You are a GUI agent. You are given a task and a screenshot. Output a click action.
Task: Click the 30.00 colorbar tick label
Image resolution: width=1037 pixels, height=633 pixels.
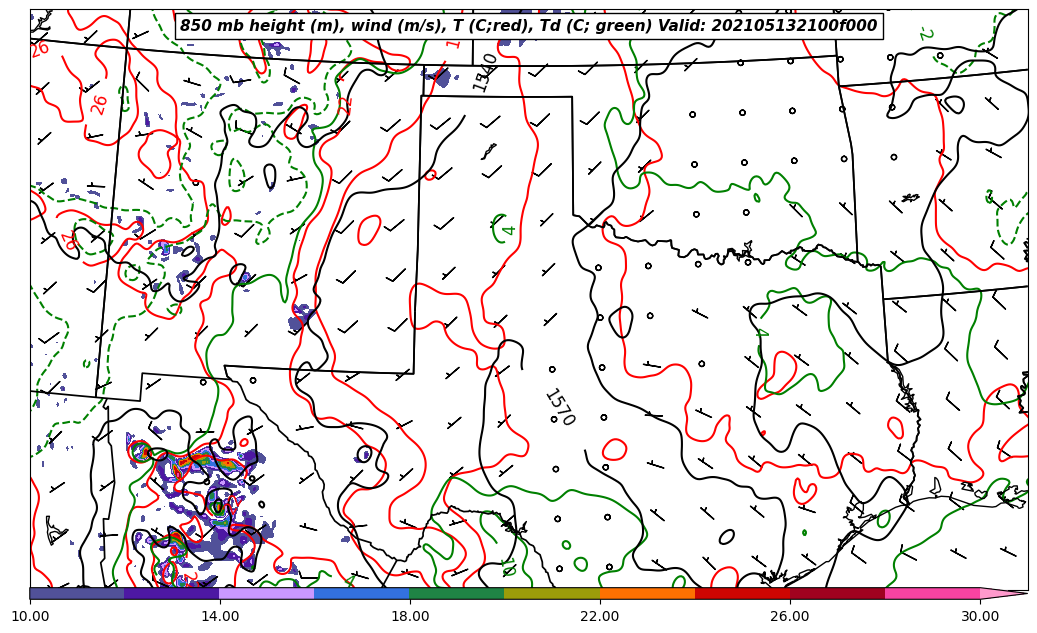pos(980,616)
